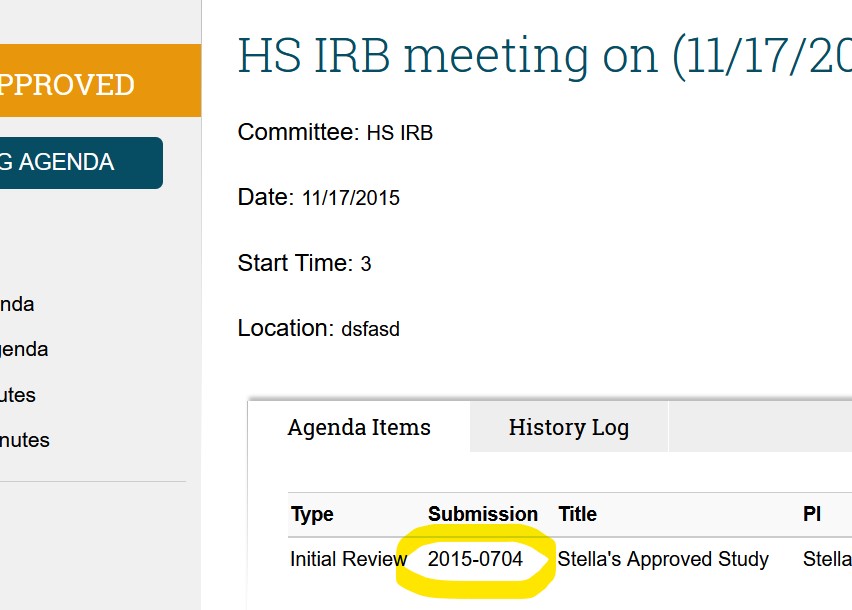Sort by the Type column header

(x=312, y=514)
